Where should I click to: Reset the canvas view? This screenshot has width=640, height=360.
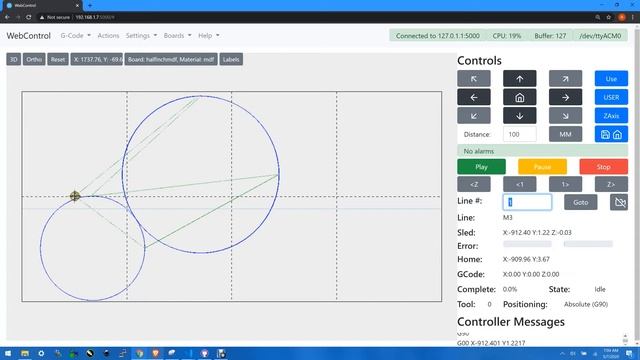click(58, 59)
